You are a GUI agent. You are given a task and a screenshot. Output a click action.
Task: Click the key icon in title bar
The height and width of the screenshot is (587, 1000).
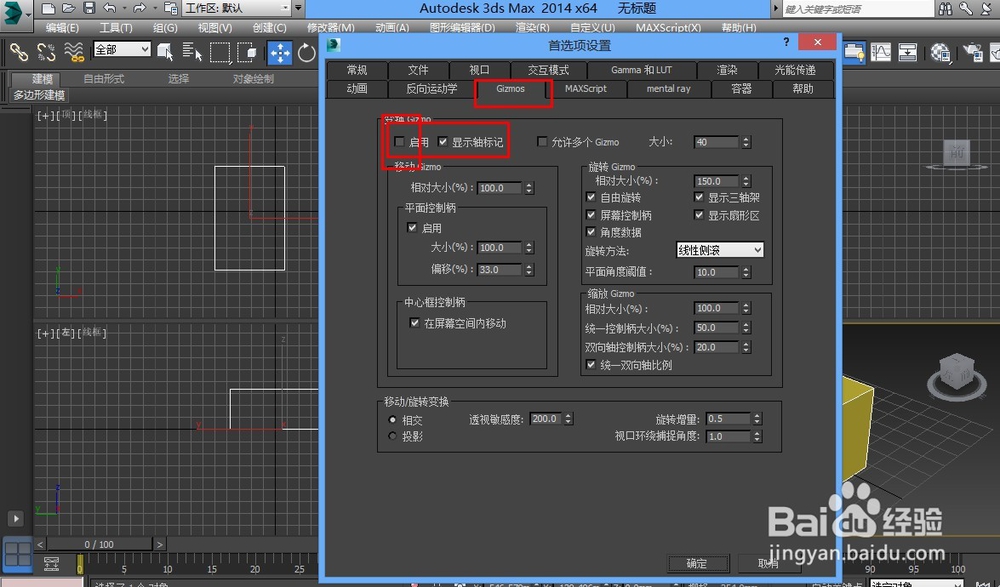coord(966,8)
